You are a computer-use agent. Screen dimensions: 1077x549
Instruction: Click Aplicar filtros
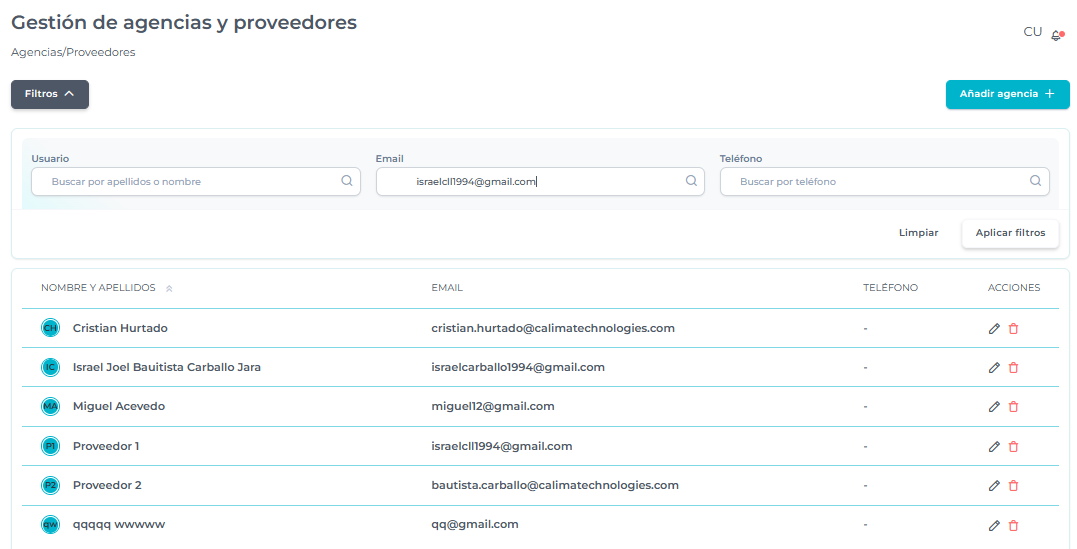coord(1010,233)
